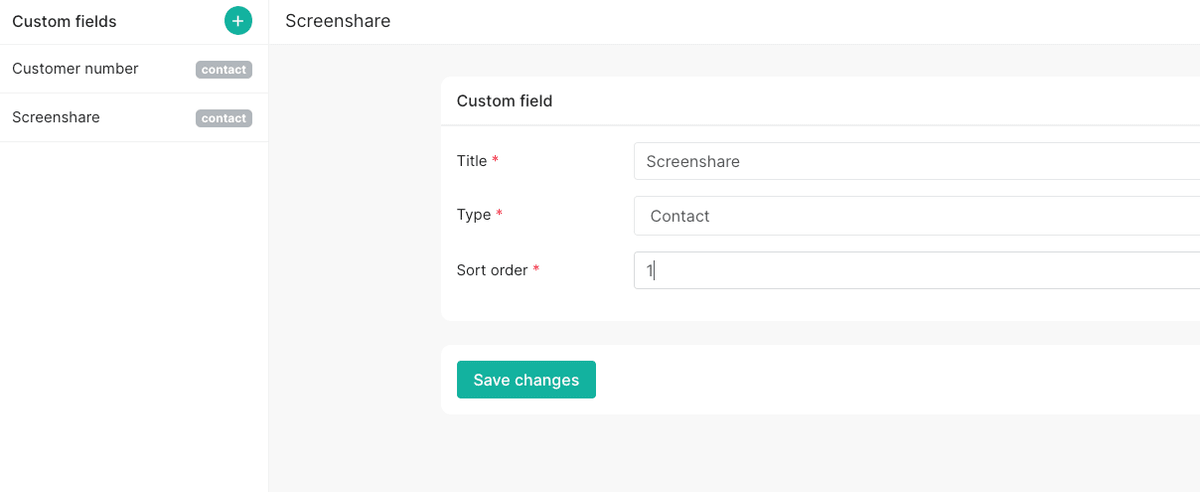Open the Customer number custom field
The image size is (1200, 492).
coord(134,69)
